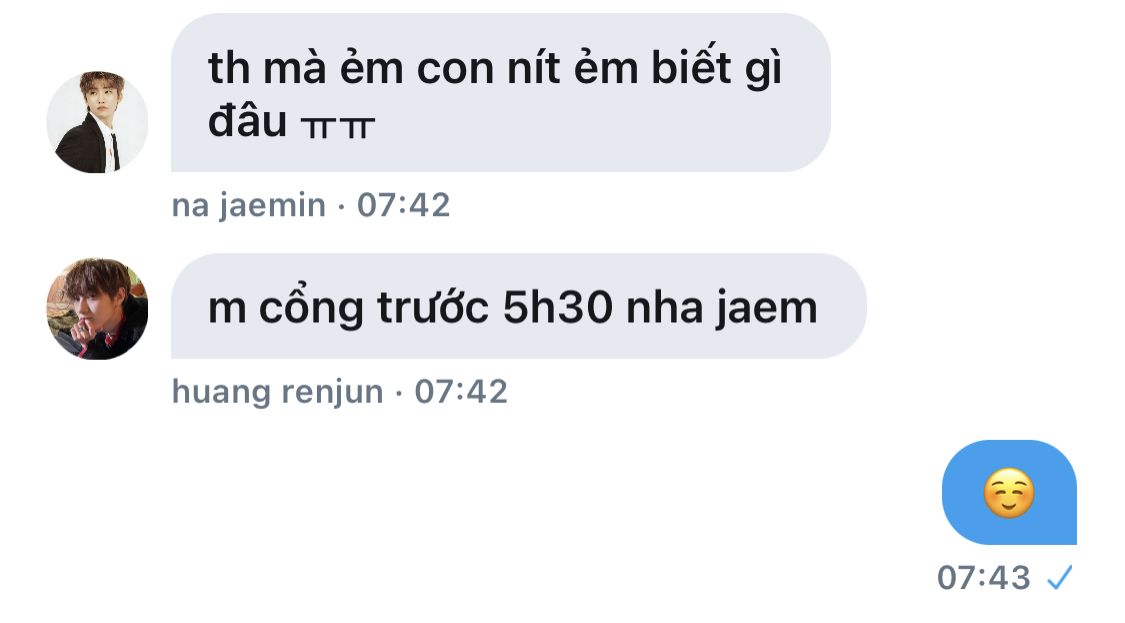The width and height of the screenshot is (1125, 623).
Task: Select the blue outgoing message bubble
Action: (x=1009, y=492)
